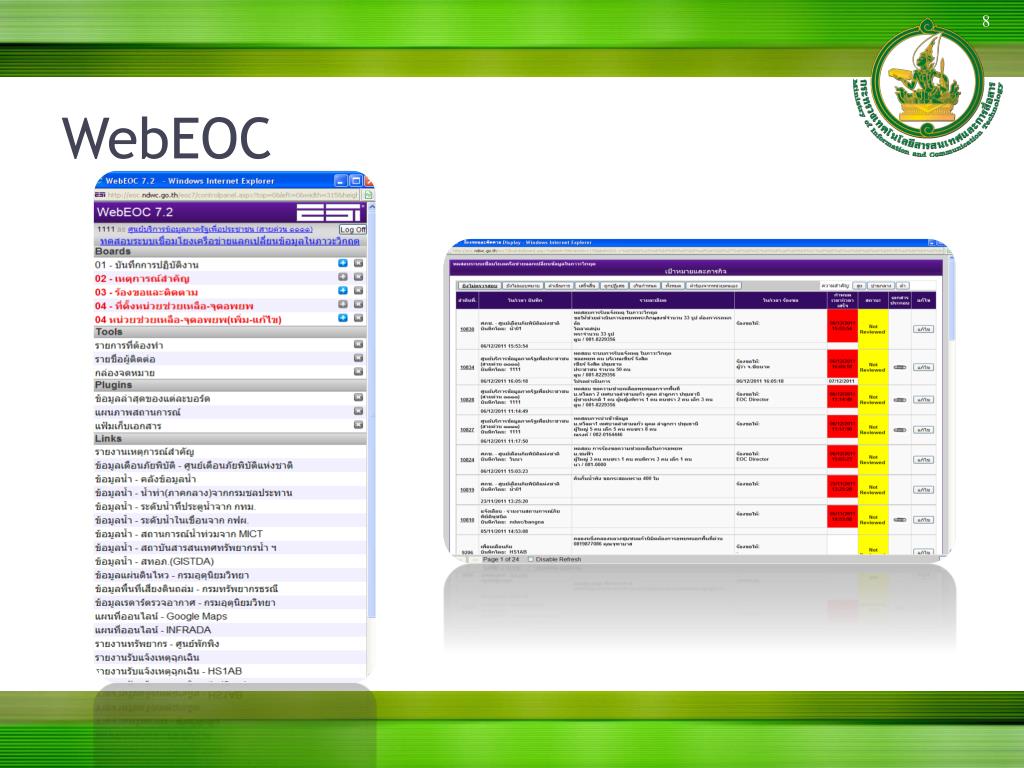Open ข้อมูลล่าสุดของแต่ละบอร์ด plugin window icon
The width and height of the screenshot is (1024, 768).
click(x=359, y=397)
